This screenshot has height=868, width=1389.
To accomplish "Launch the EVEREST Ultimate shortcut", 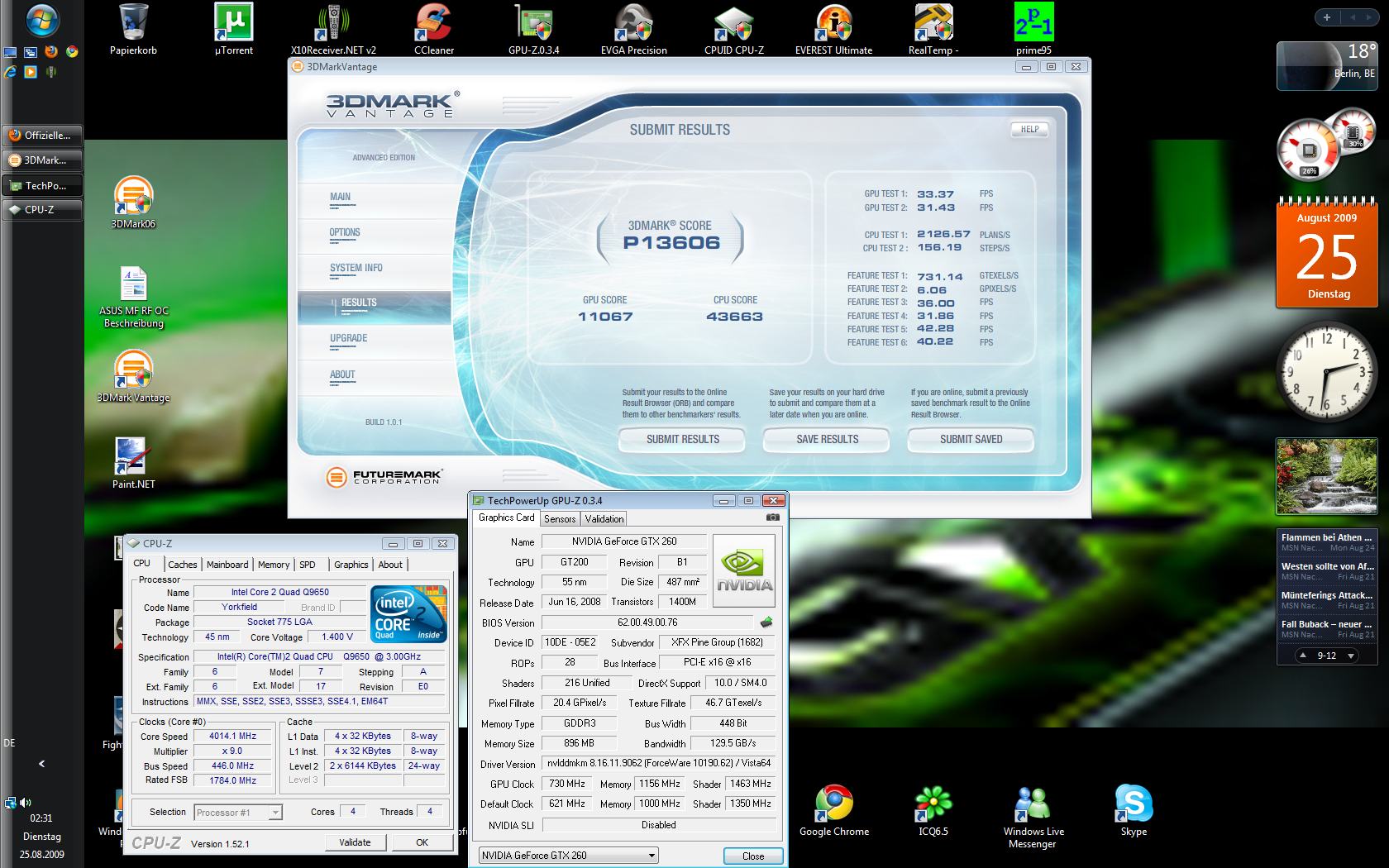I will click(x=833, y=29).
